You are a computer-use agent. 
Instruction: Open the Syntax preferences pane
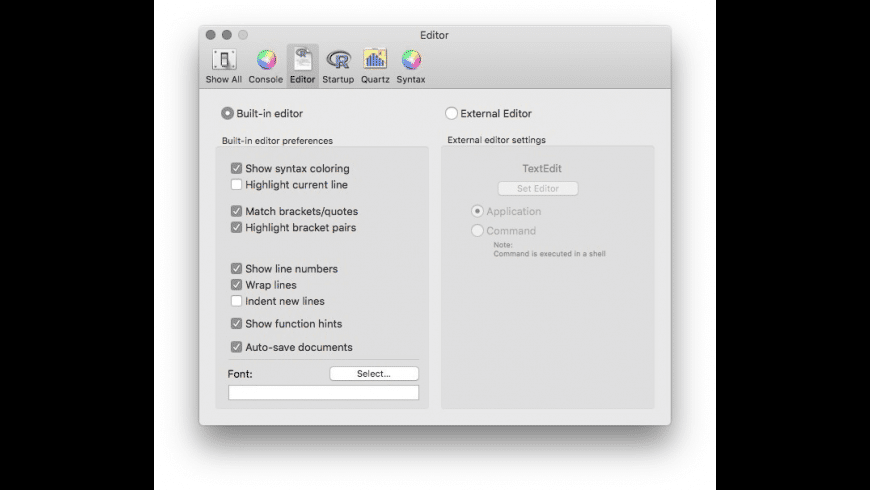[411, 66]
